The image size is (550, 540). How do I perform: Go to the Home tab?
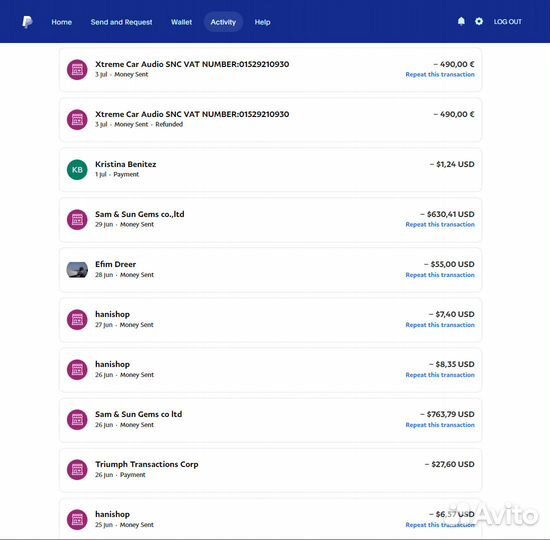pos(62,22)
